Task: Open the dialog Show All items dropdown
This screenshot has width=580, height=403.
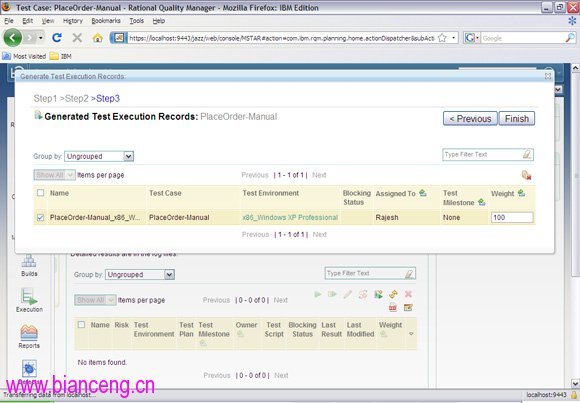Action: pyautogui.click(x=54, y=175)
